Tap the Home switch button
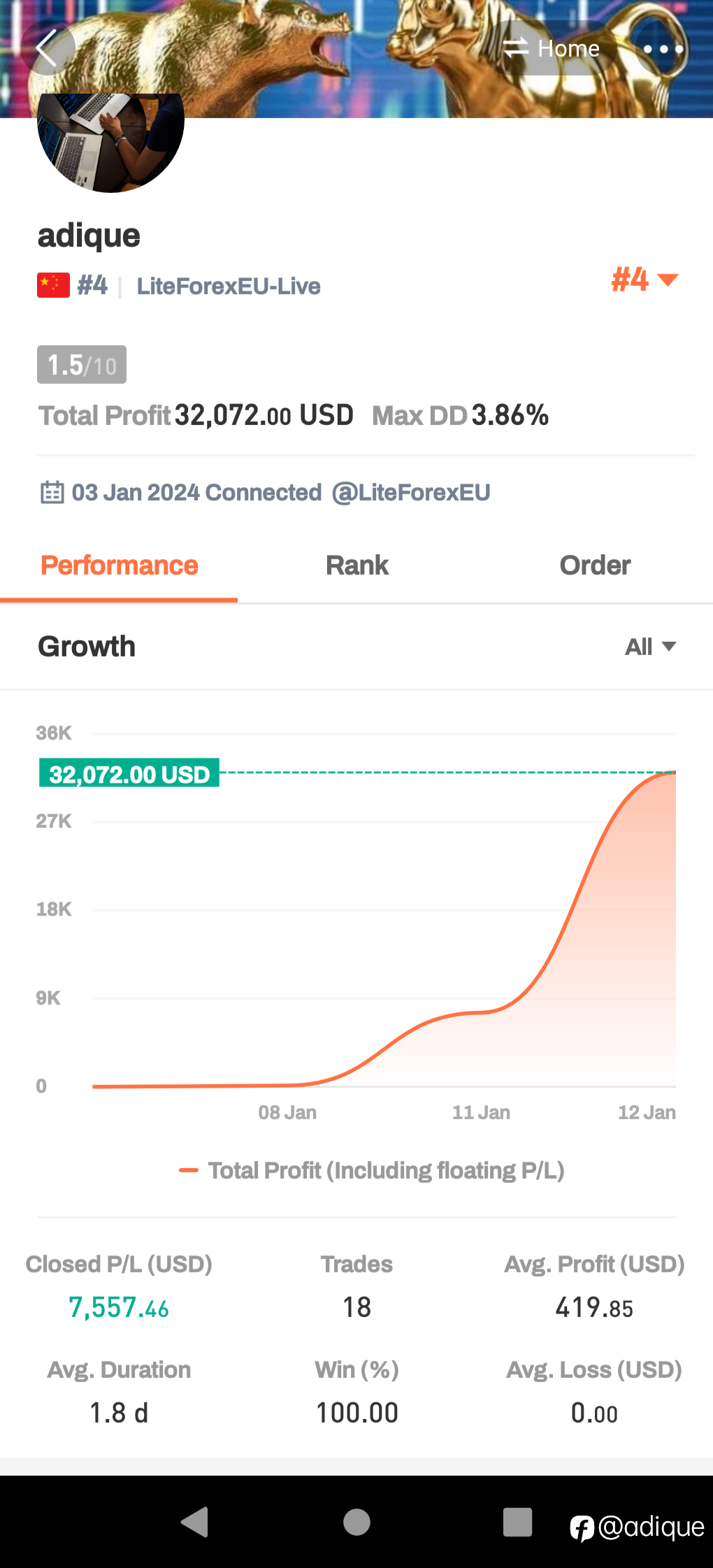The height and width of the screenshot is (1568, 713). coord(552,49)
